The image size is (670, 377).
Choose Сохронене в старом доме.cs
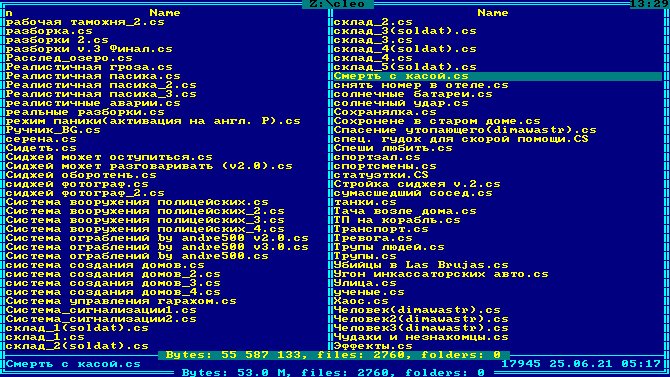click(x=437, y=121)
